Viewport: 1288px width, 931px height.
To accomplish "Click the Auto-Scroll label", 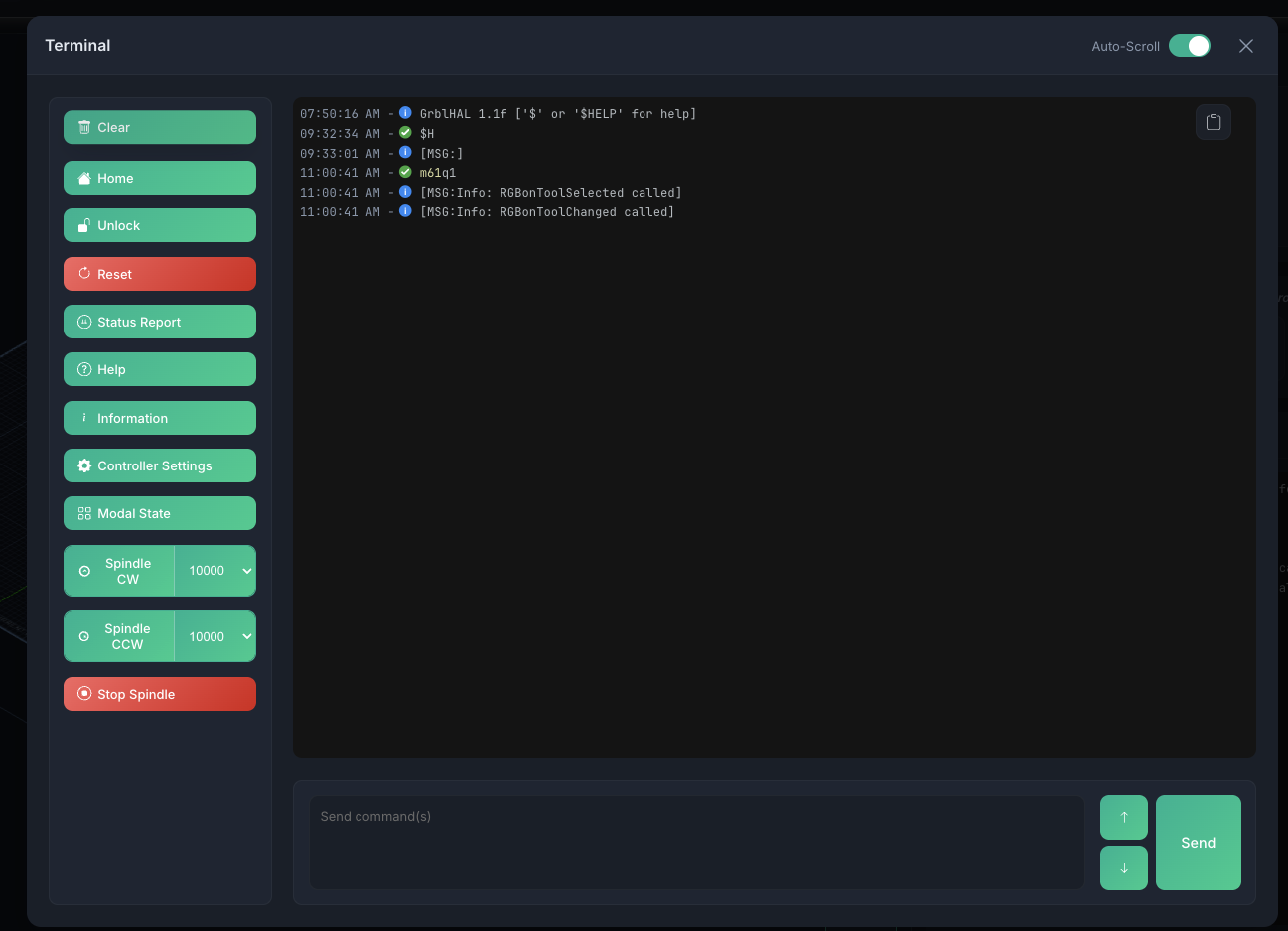I will click(x=1125, y=46).
